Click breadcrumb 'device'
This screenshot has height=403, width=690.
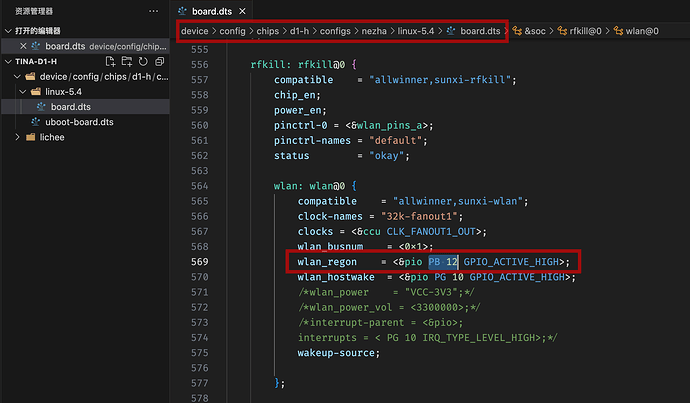[x=195, y=31]
